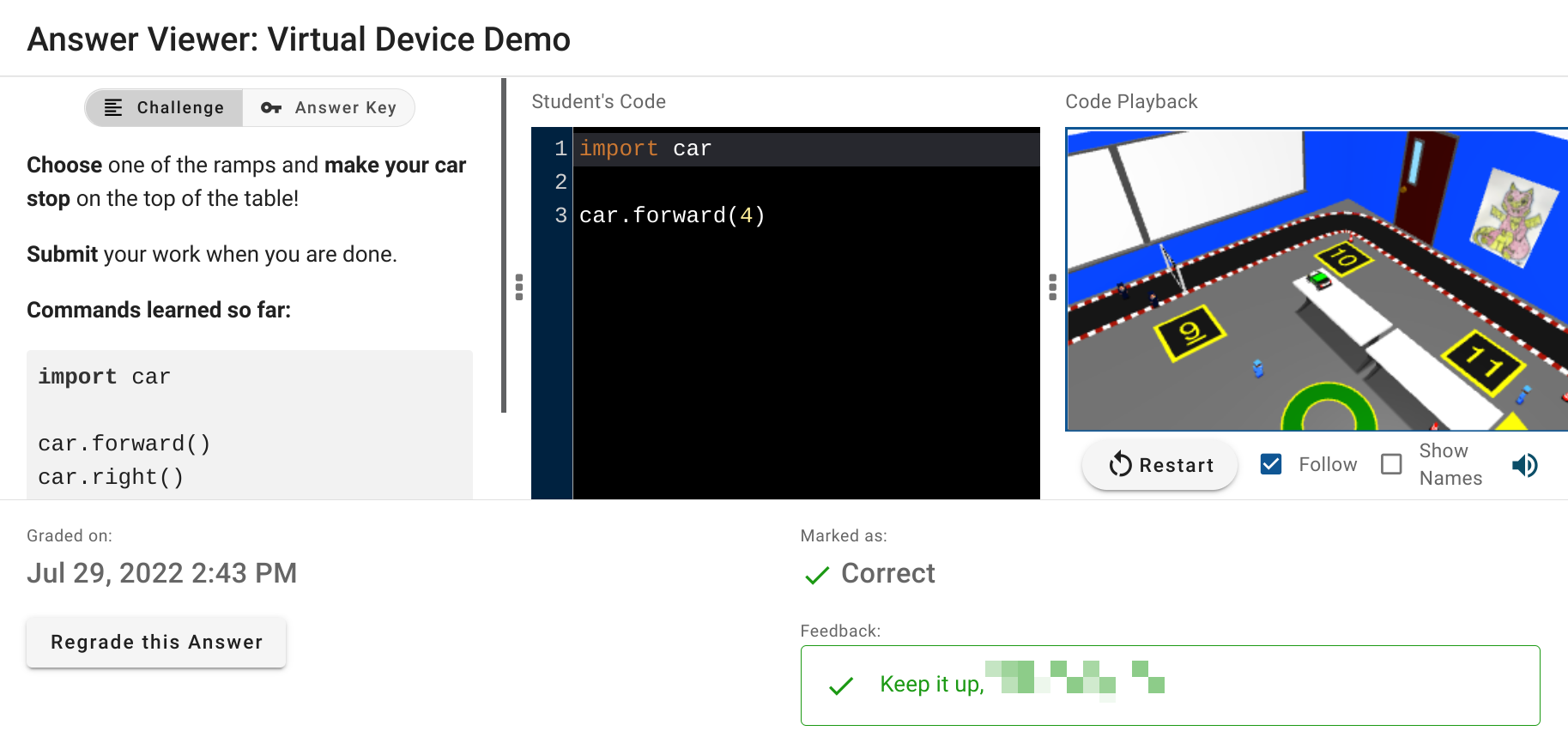Image resolution: width=1568 pixels, height=731 pixels.
Task: Enable the Show Names checkbox
Action: click(1391, 464)
